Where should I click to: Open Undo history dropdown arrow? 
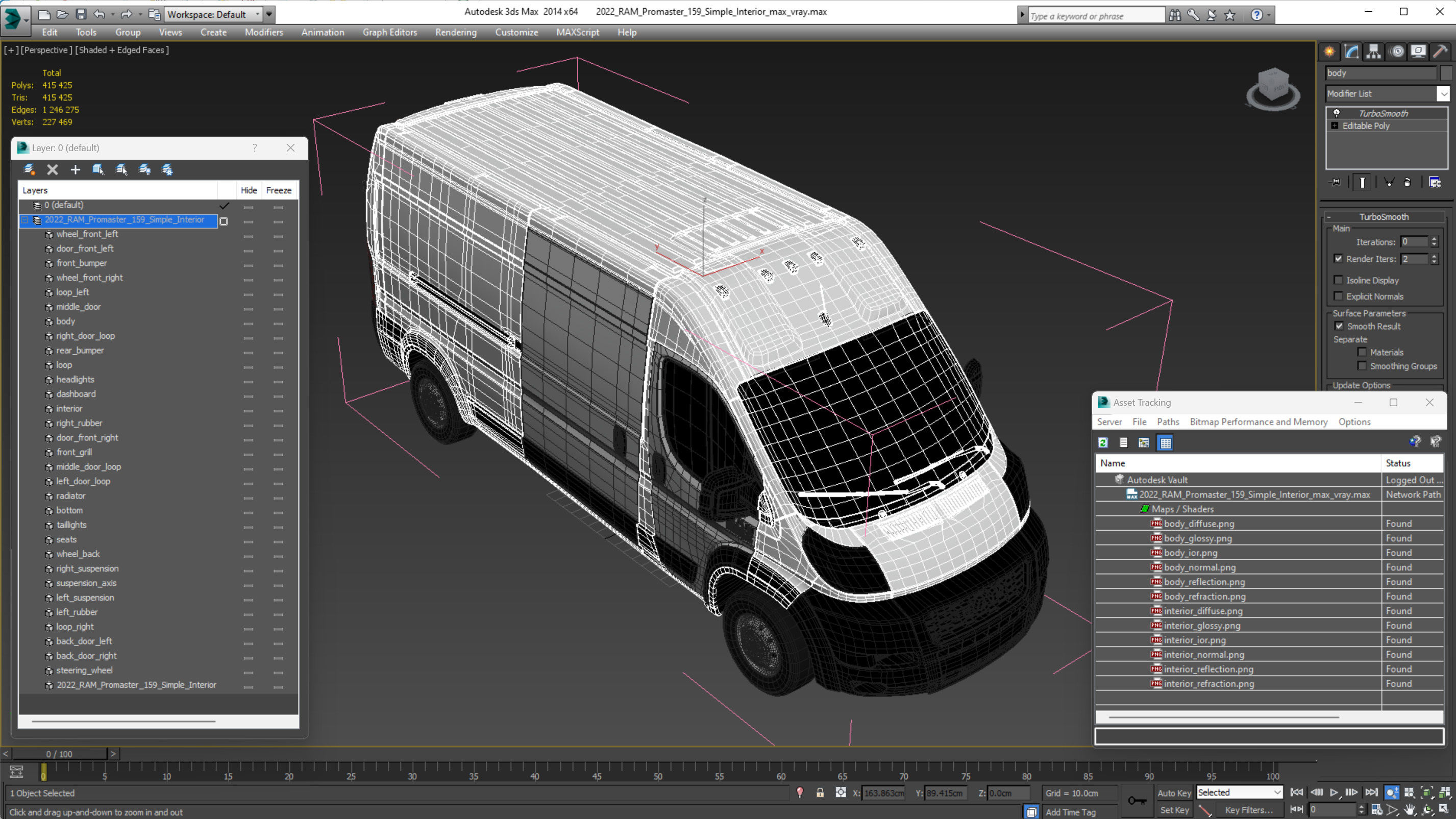tap(113, 14)
